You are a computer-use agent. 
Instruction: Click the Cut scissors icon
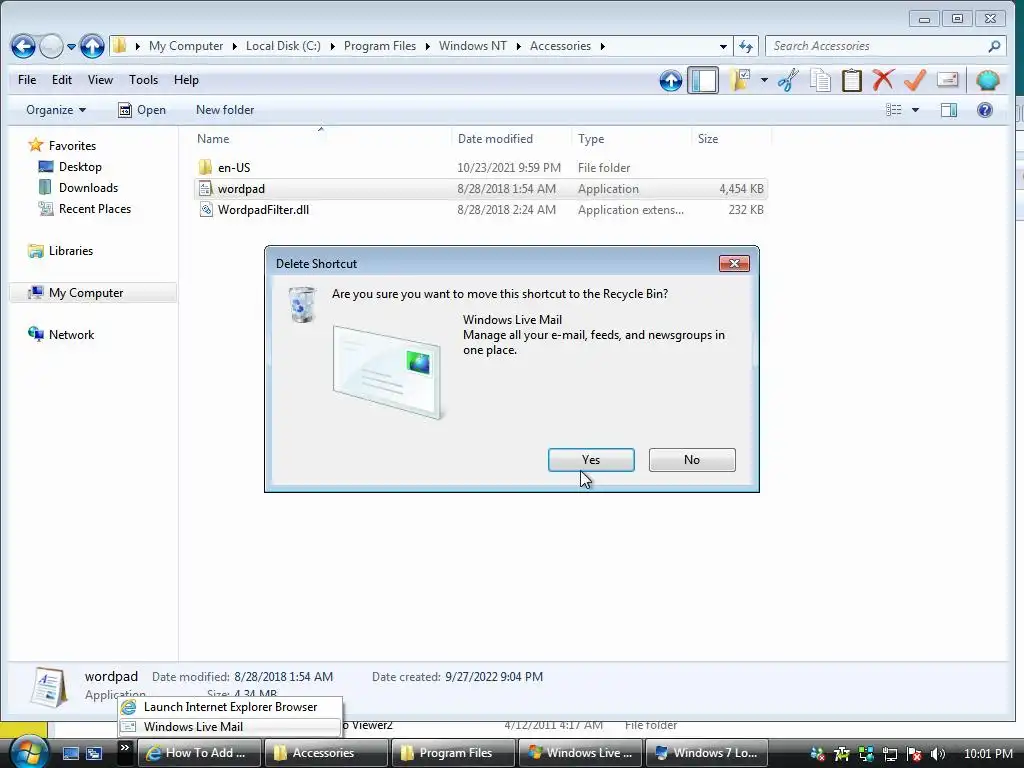point(788,80)
